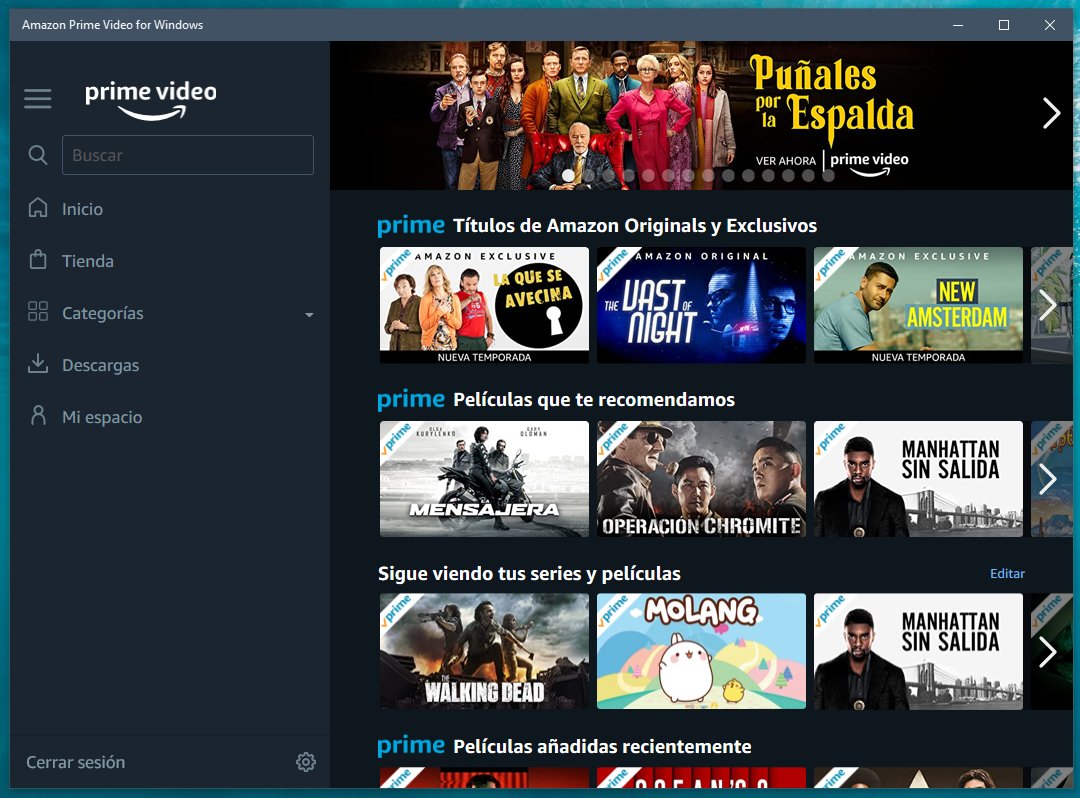This screenshot has height=798, width=1080.
Task: Open settings via the gear icon
Action: tap(306, 762)
